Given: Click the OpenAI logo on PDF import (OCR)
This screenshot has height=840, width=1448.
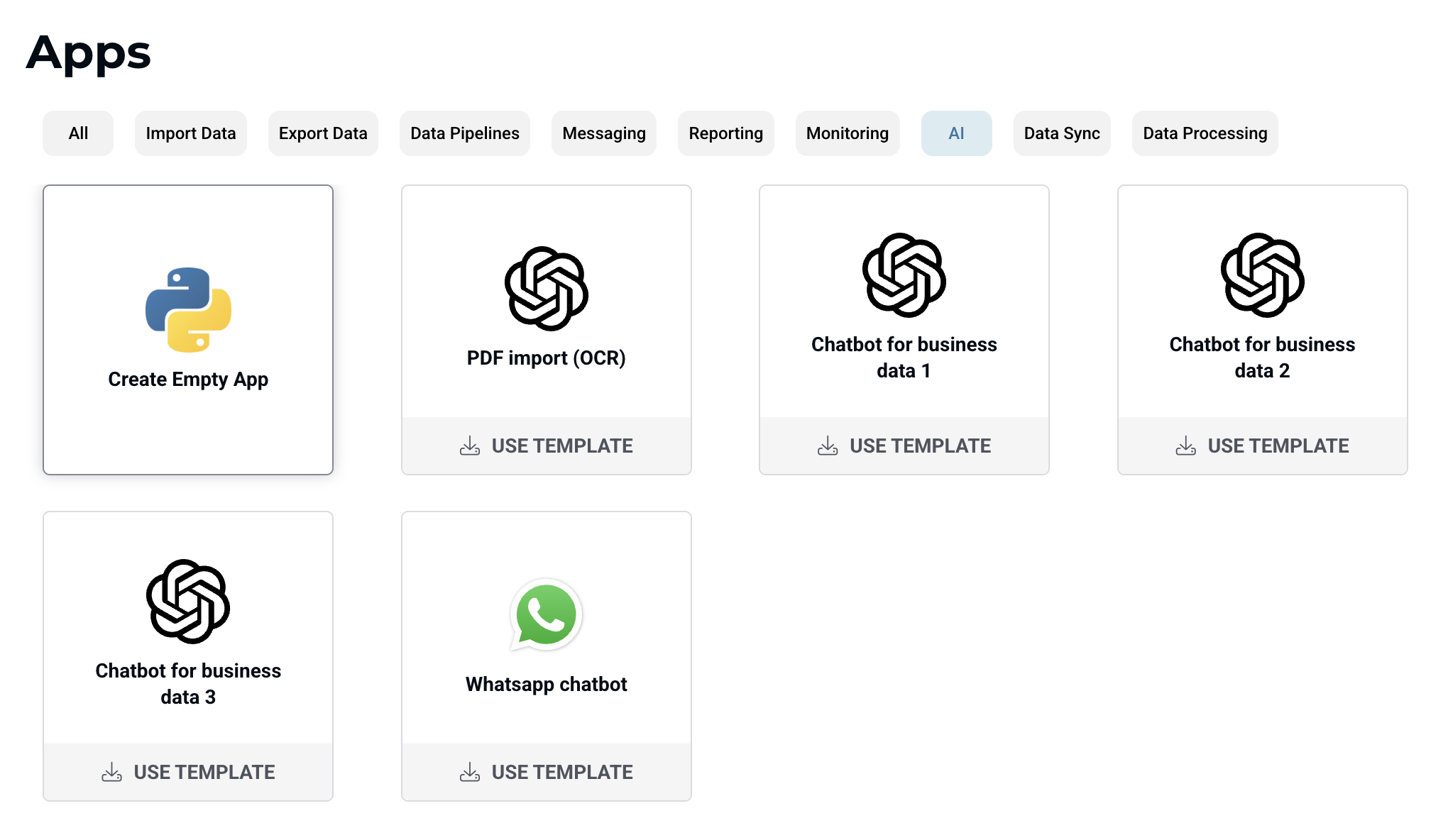Looking at the screenshot, I should [546, 289].
